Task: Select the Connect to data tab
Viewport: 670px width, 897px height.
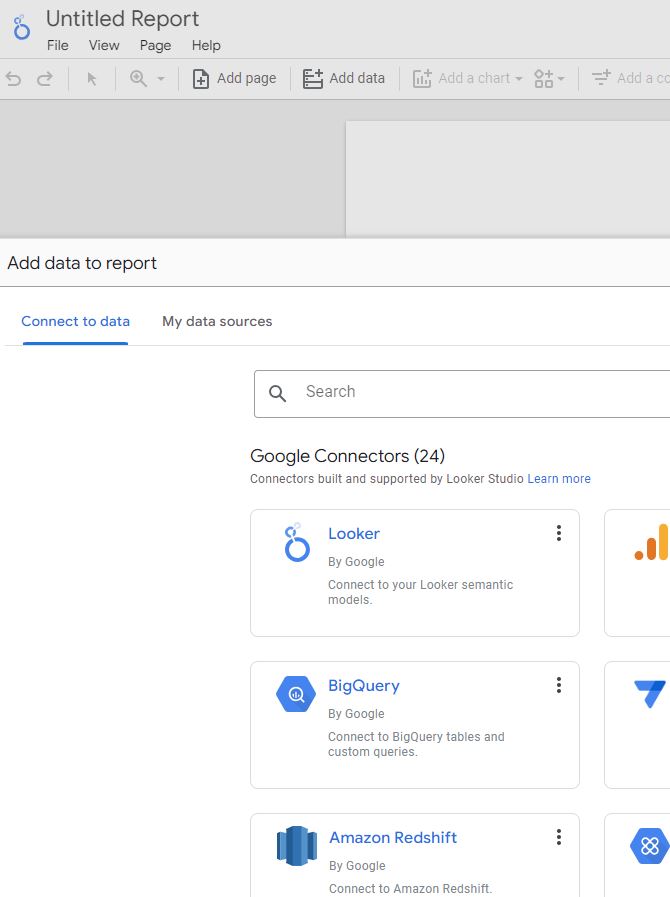Action: (x=75, y=321)
